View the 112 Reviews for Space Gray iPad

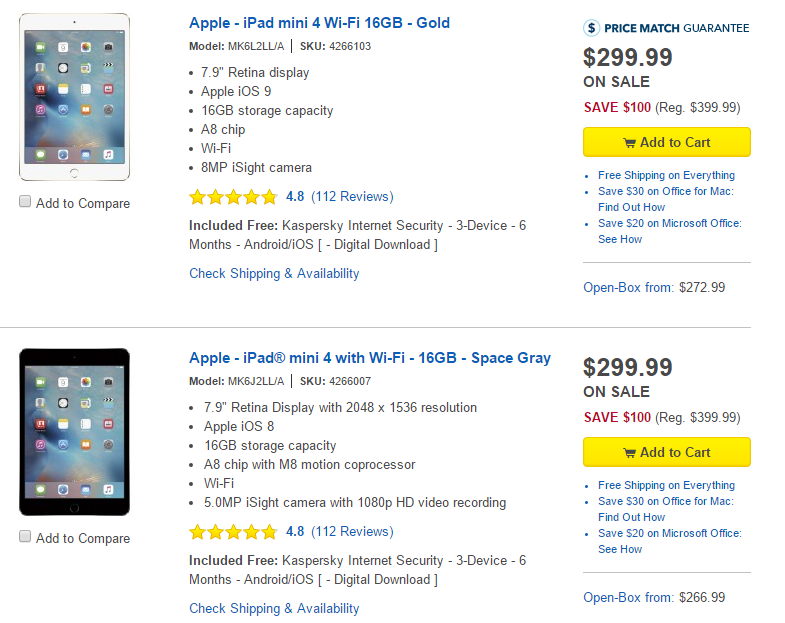(x=352, y=532)
